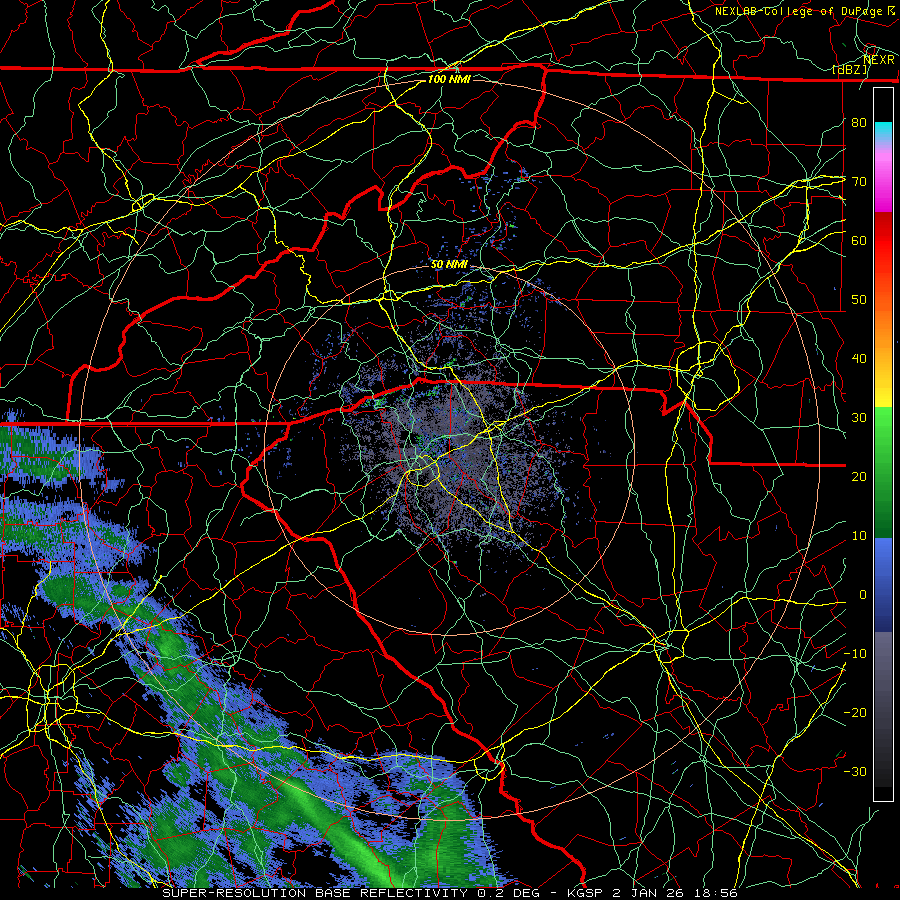
Task: Click the 0 value on the dBZ scale
Action: (x=863, y=595)
